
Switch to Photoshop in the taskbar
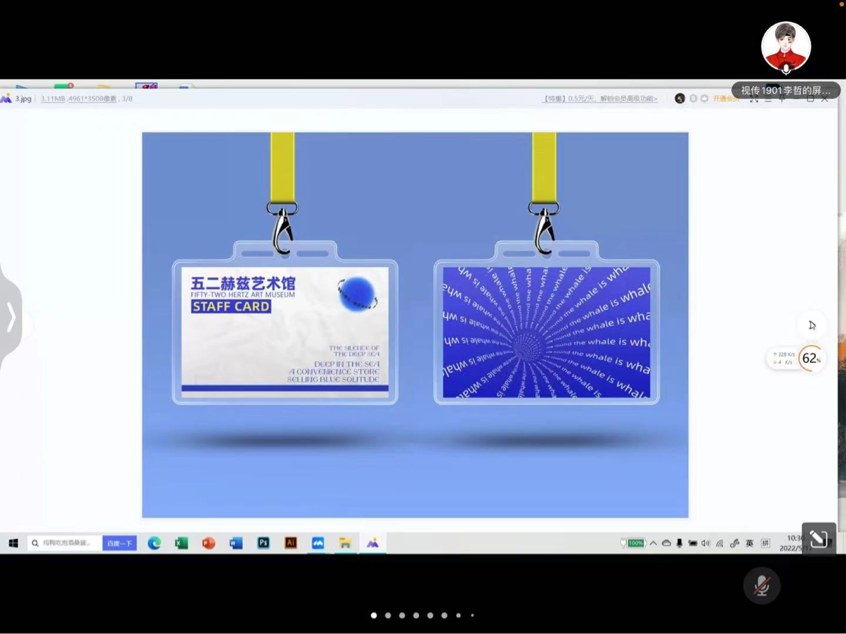(x=263, y=543)
